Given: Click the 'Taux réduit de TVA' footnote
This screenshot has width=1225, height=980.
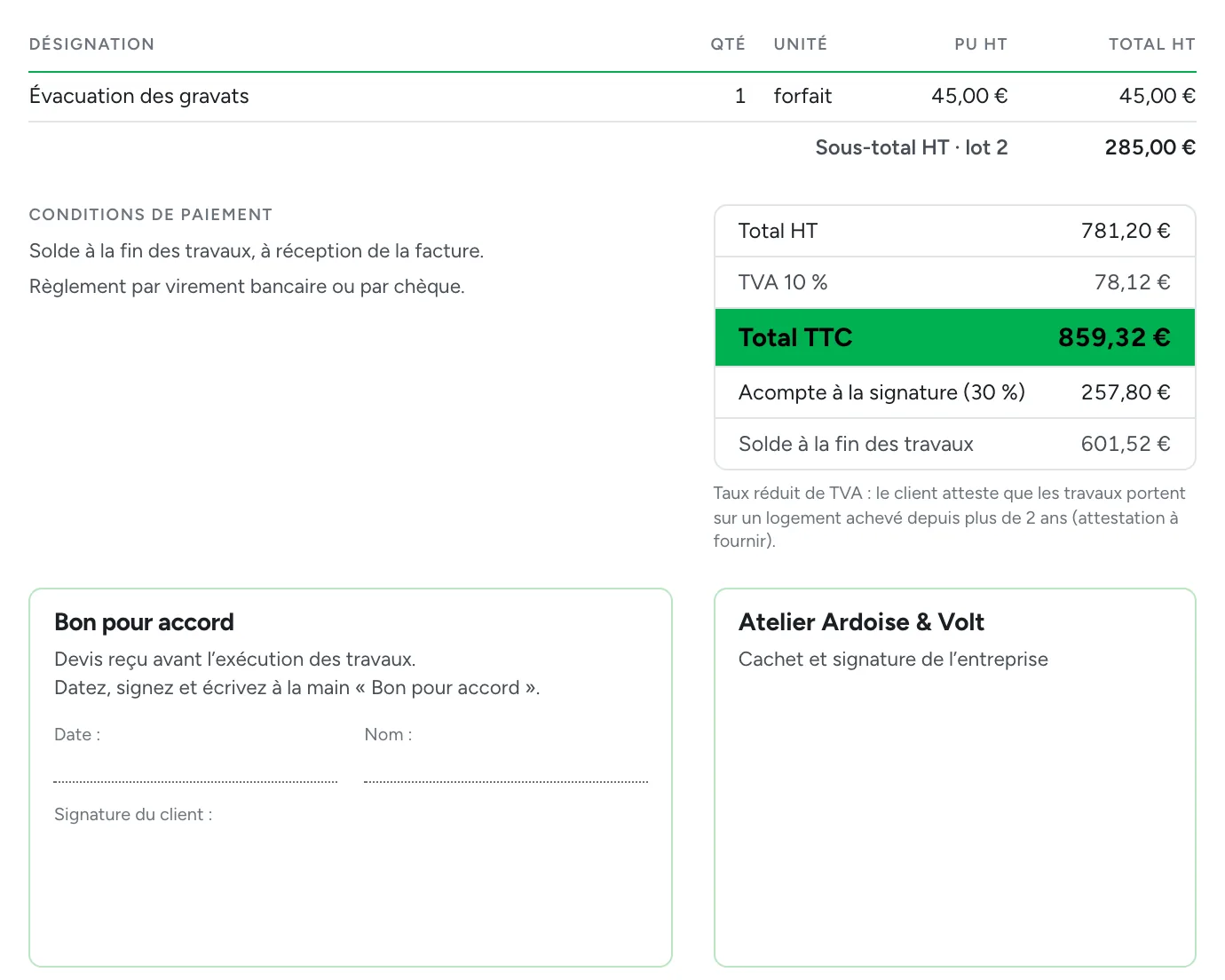Looking at the screenshot, I should click(950, 517).
